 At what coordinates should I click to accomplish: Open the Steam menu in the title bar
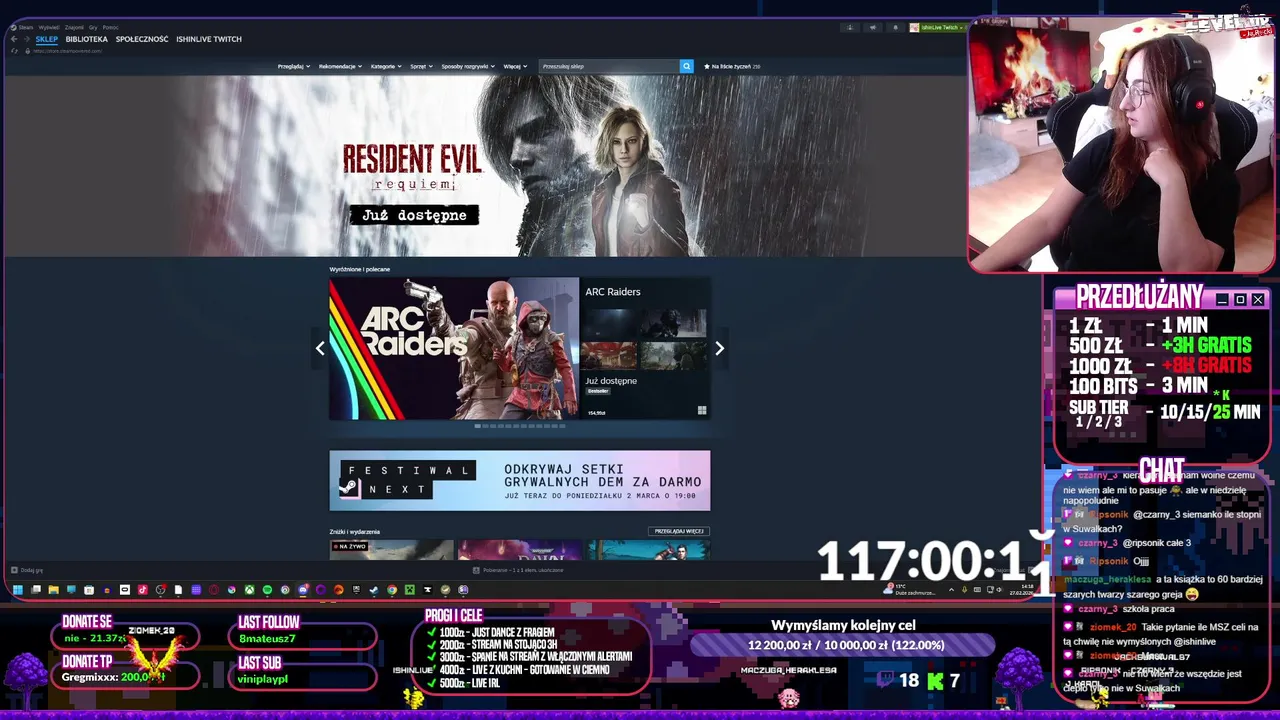tap(26, 27)
